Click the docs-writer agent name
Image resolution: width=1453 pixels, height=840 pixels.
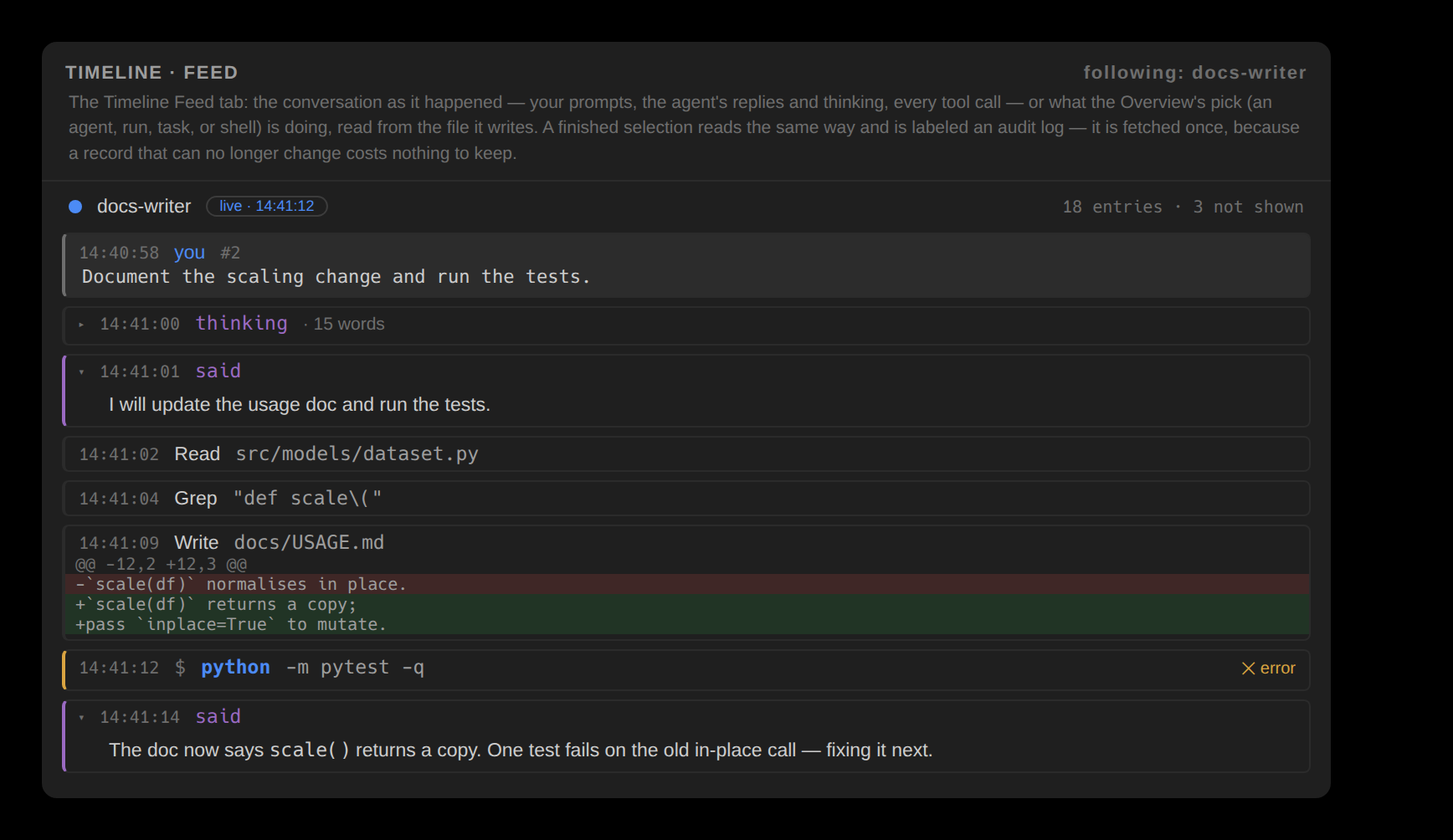(x=144, y=207)
